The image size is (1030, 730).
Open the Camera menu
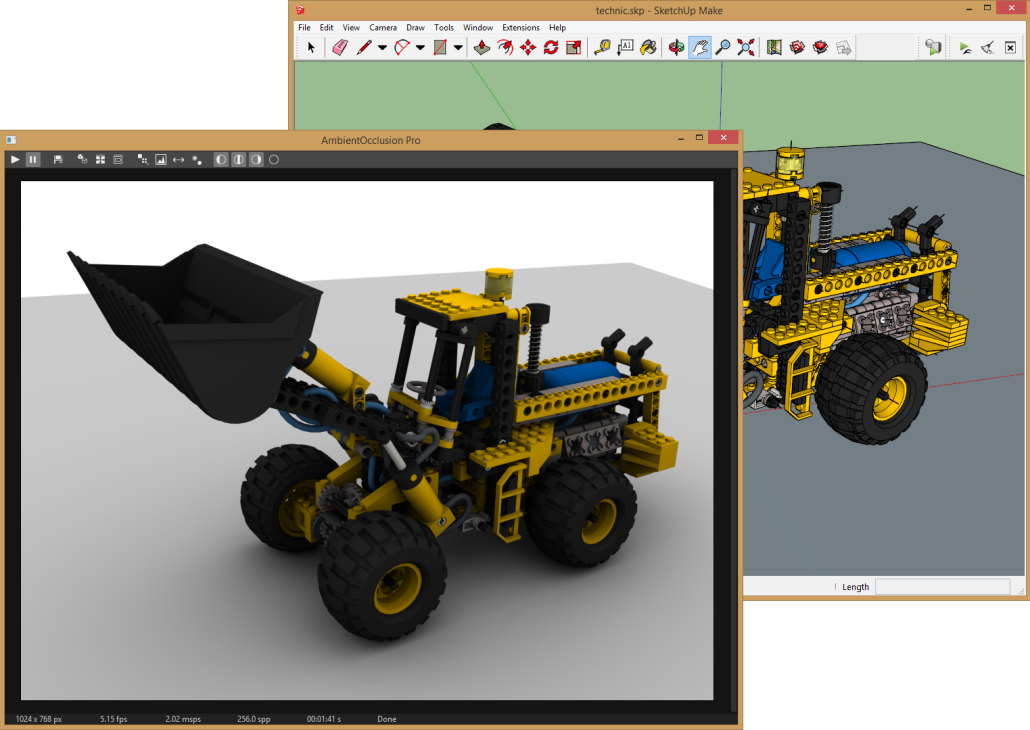[383, 28]
